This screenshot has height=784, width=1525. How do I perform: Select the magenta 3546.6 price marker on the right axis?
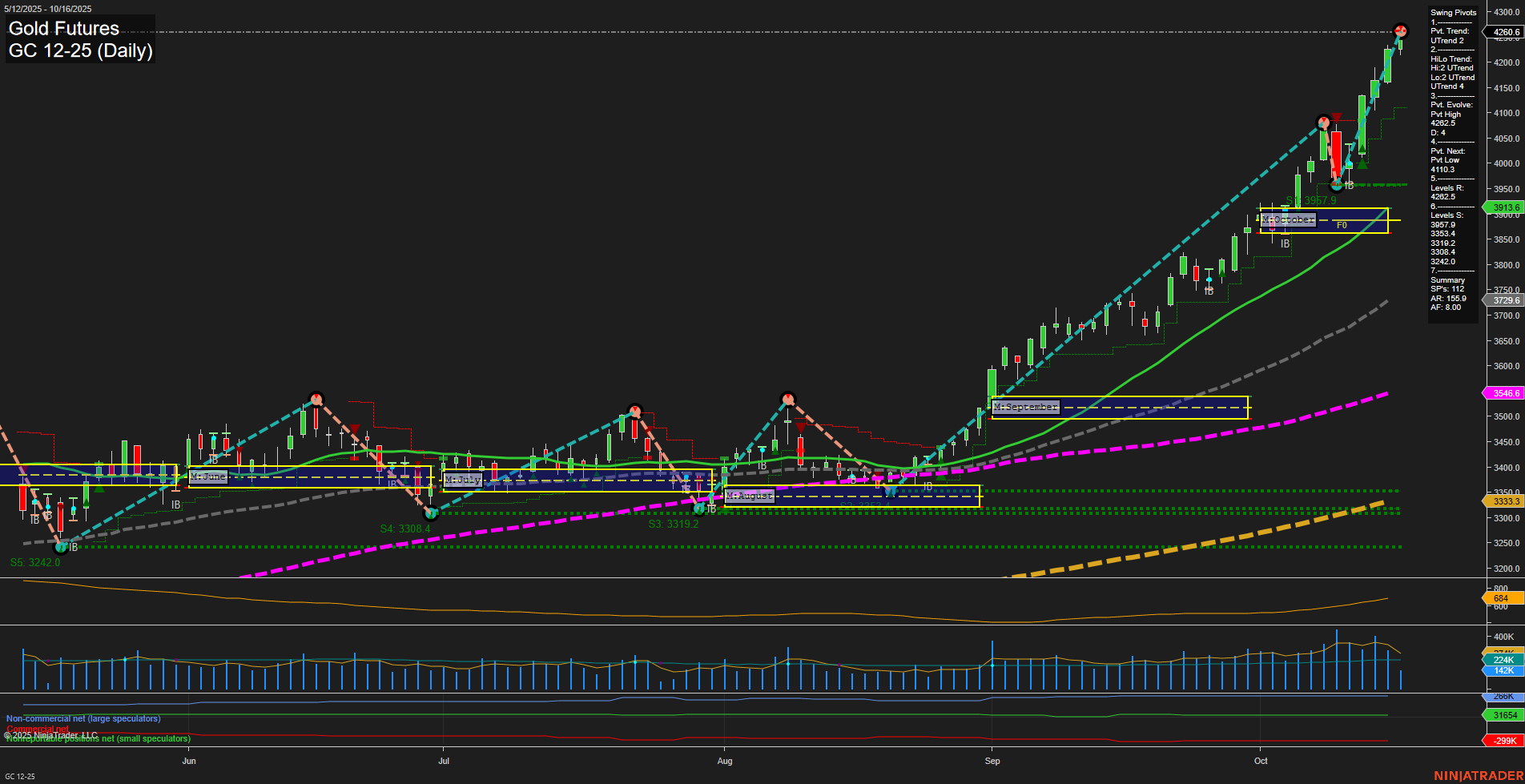click(x=1506, y=393)
